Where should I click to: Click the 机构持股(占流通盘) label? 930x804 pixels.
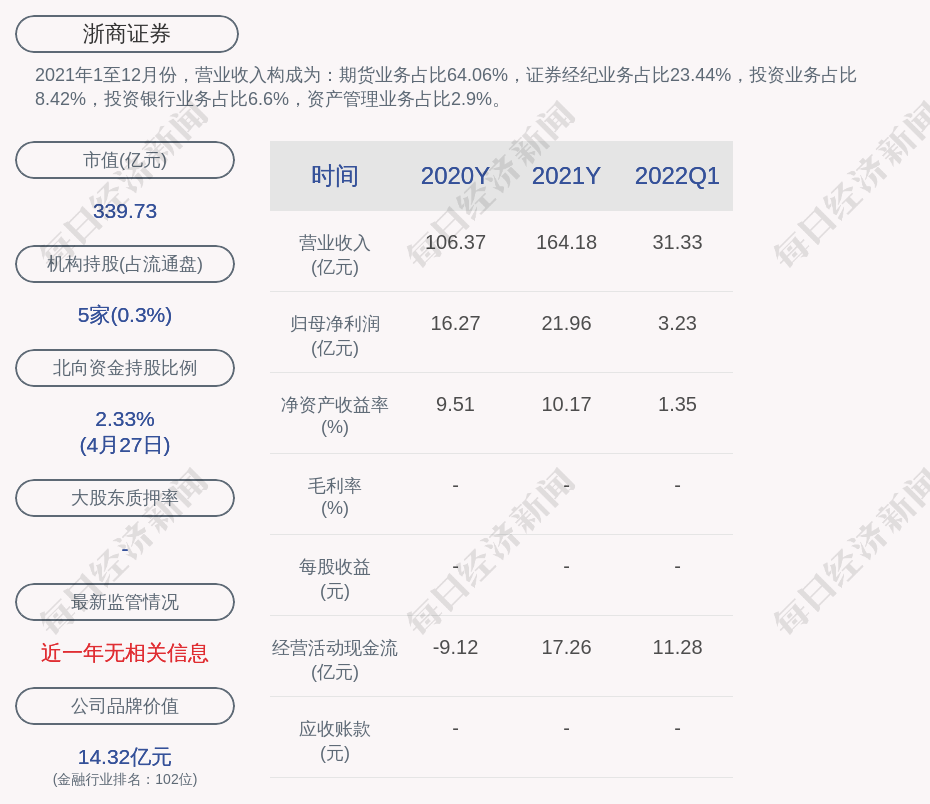click(125, 264)
